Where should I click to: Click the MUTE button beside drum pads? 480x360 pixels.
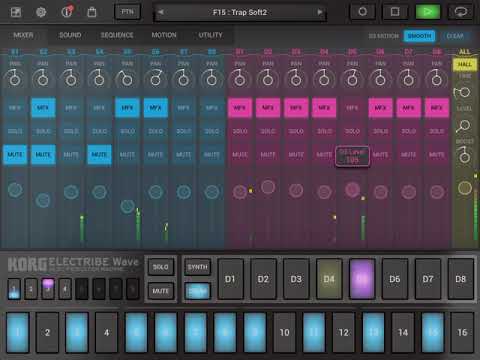[161, 291]
